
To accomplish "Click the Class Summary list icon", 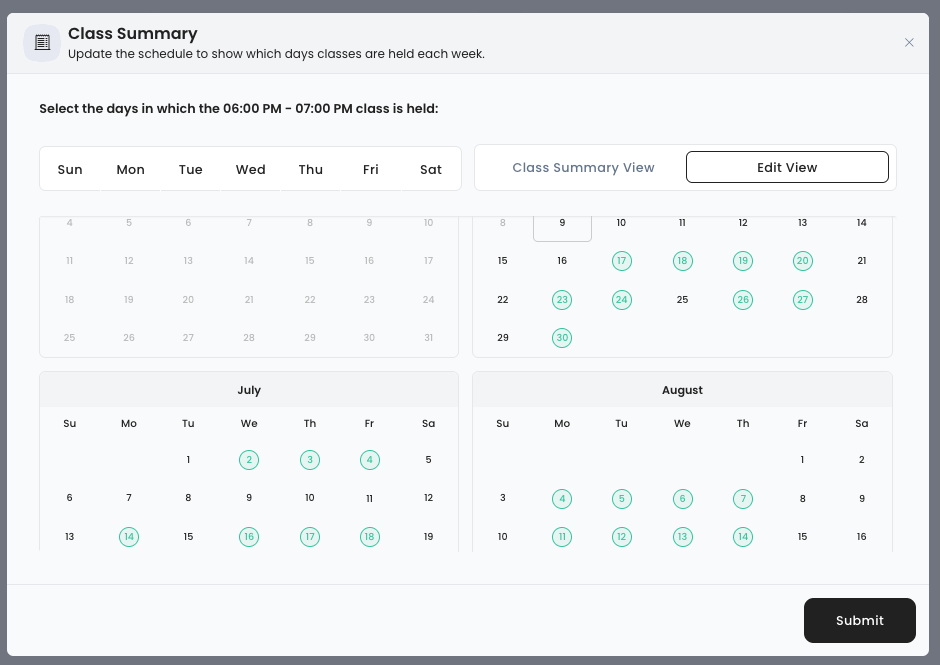I will [x=42, y=43].
